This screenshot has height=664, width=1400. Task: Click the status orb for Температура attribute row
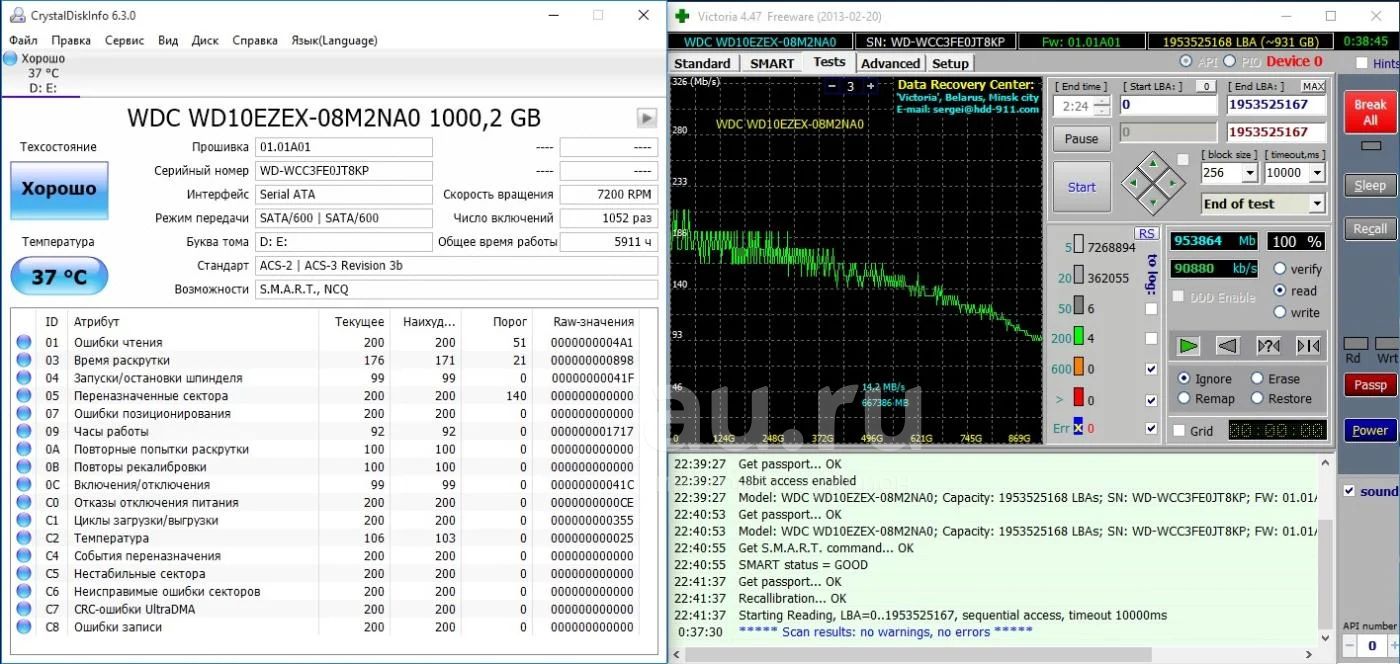(24, 539)
